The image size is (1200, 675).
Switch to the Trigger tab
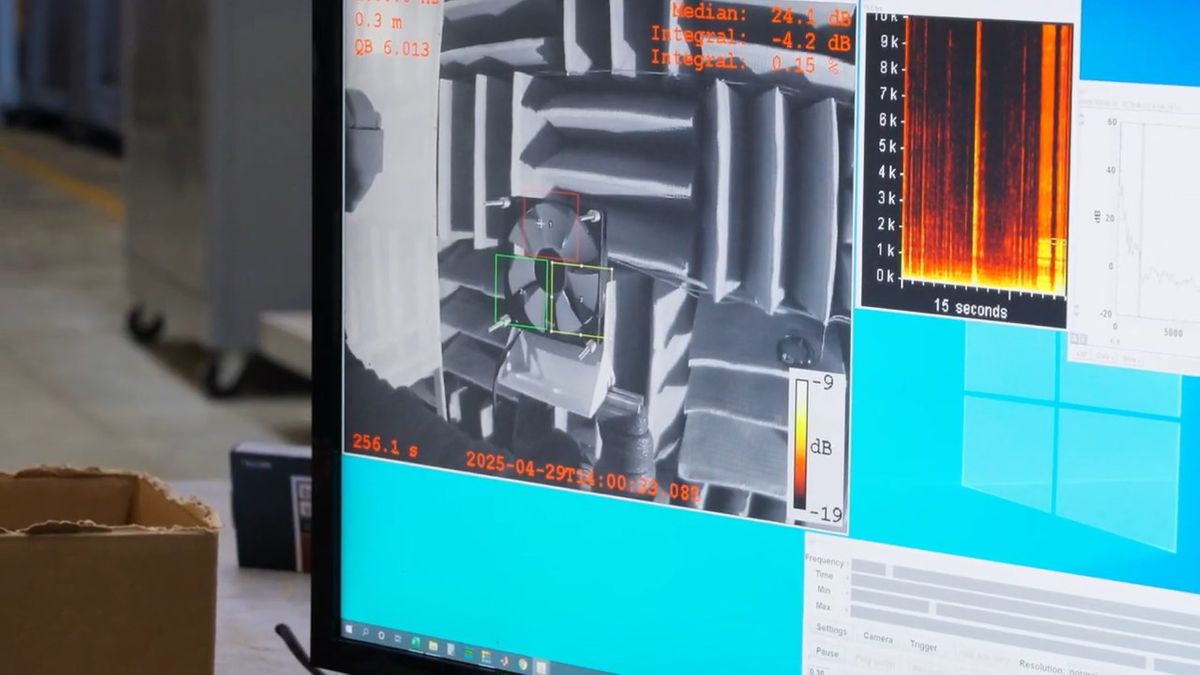[x=923, y=646]
